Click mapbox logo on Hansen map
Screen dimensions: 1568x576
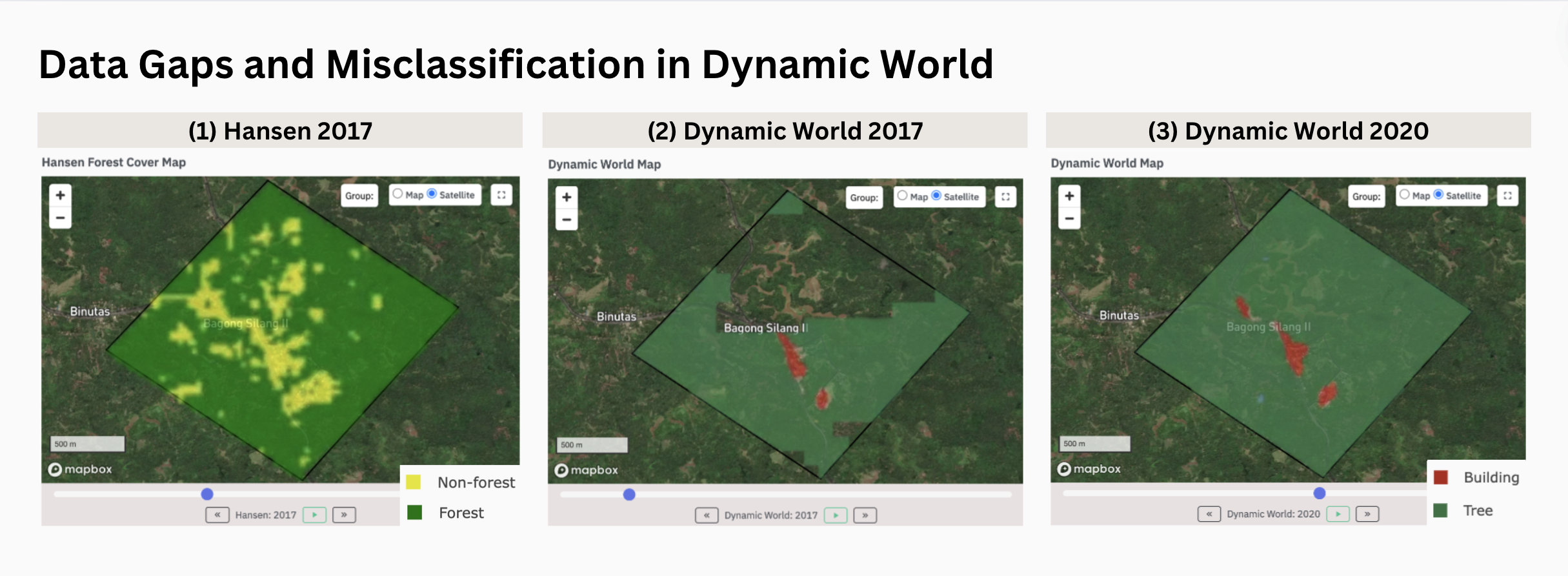pos(81,469)
